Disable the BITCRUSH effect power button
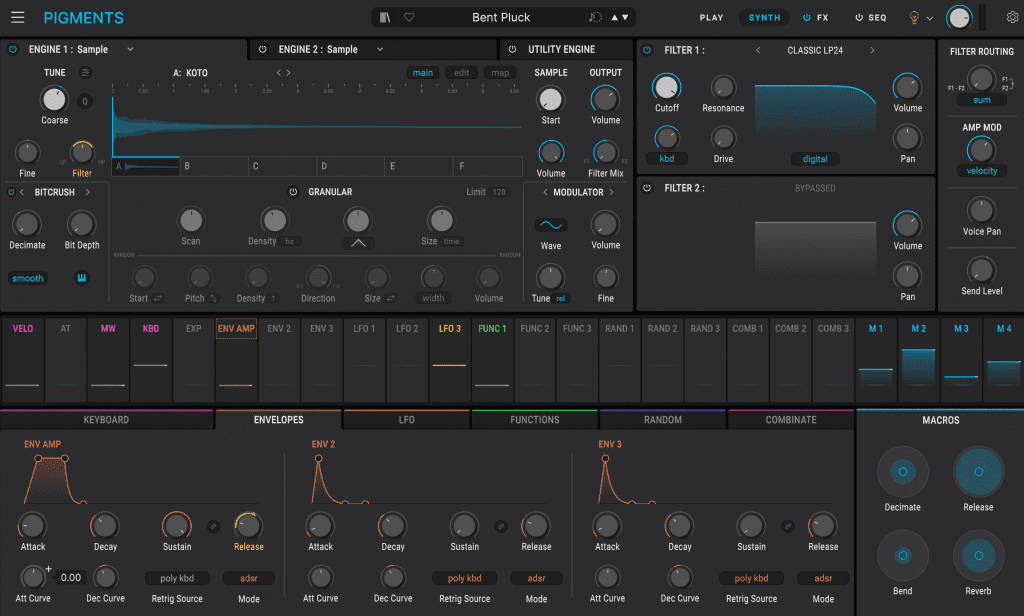Image resolution: width=1024 pixels, height=616 pixels. 10,192
